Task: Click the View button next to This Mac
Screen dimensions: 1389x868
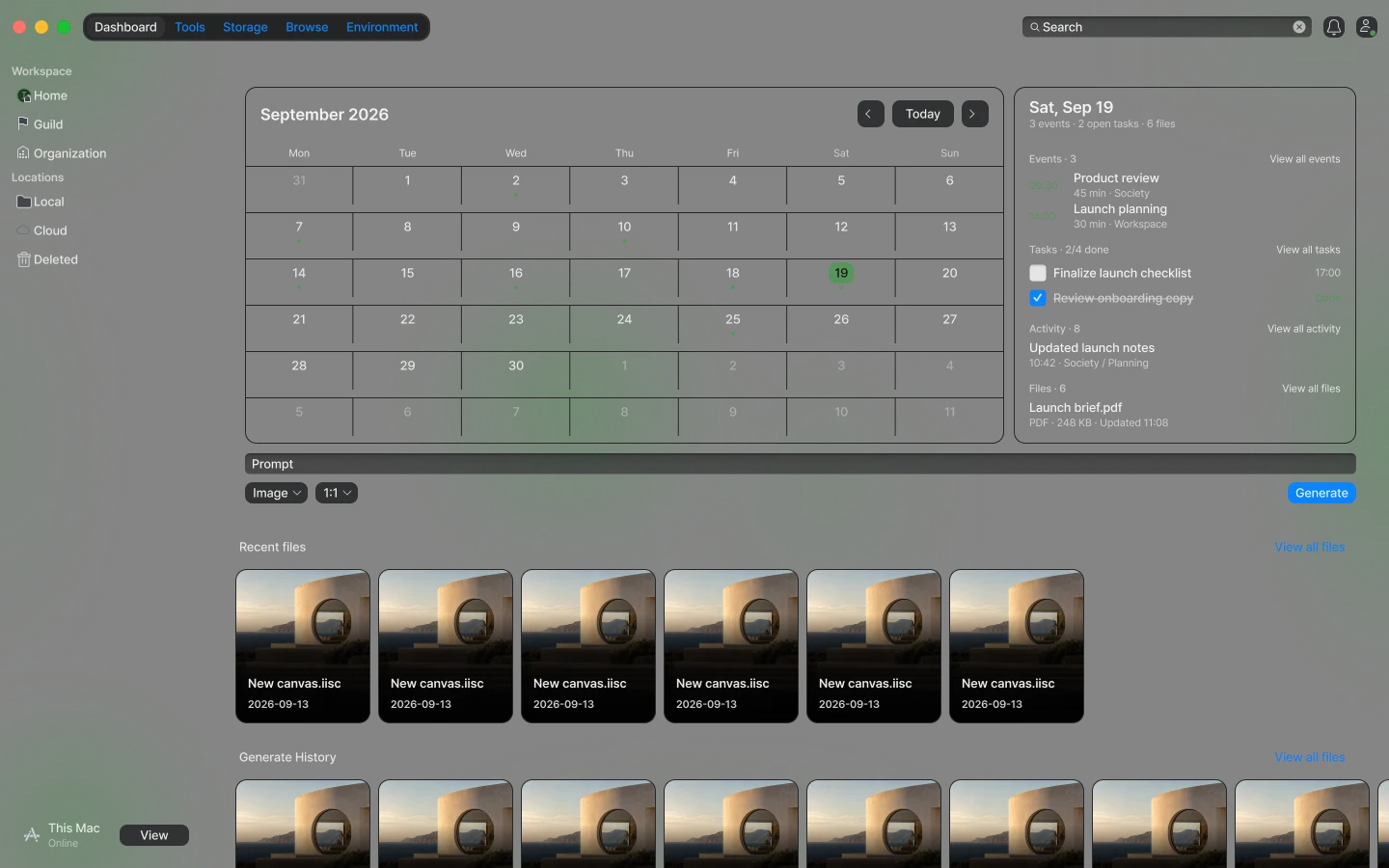Action: [154, 835]
